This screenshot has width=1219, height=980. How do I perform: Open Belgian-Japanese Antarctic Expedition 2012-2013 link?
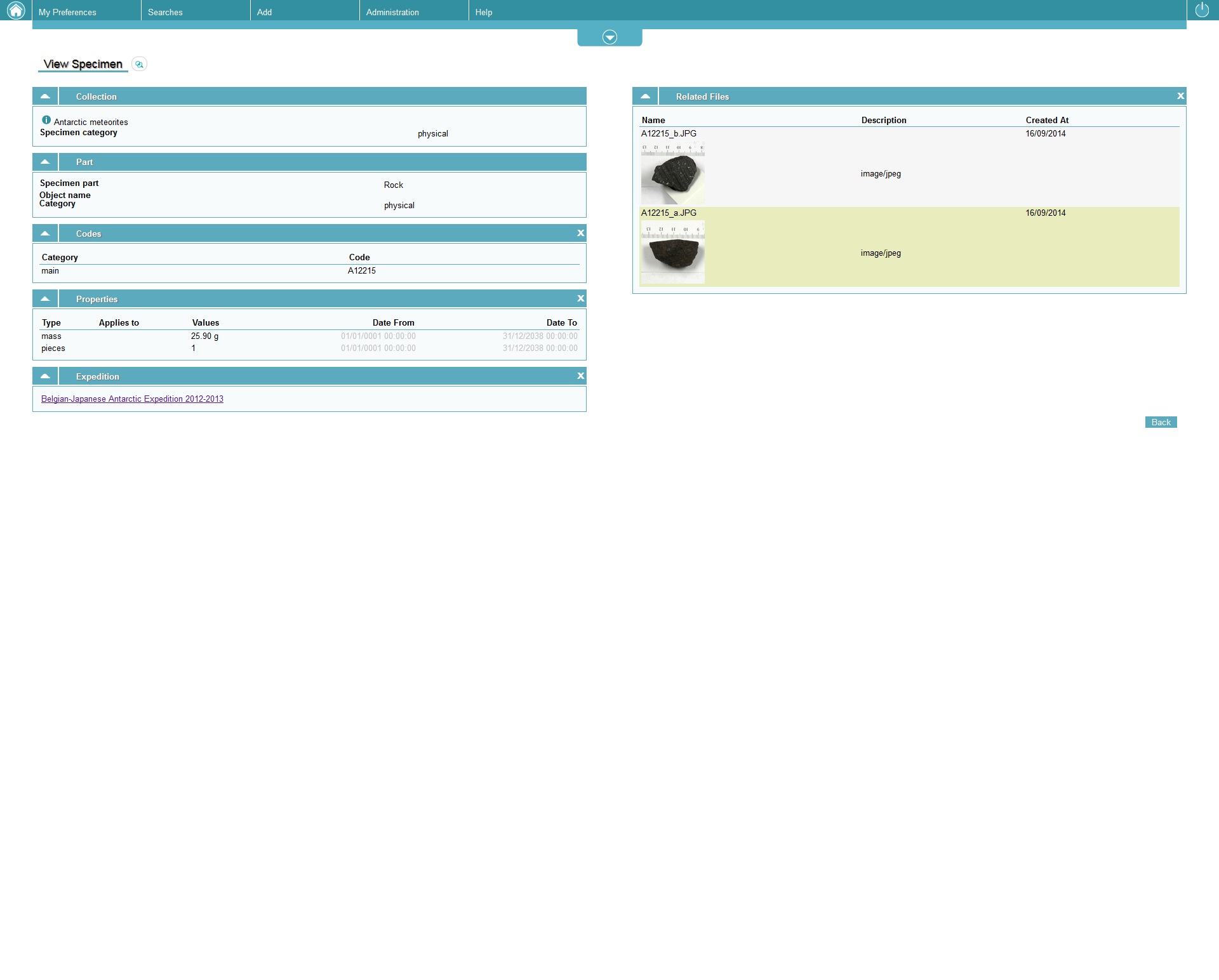pos(132,399)
